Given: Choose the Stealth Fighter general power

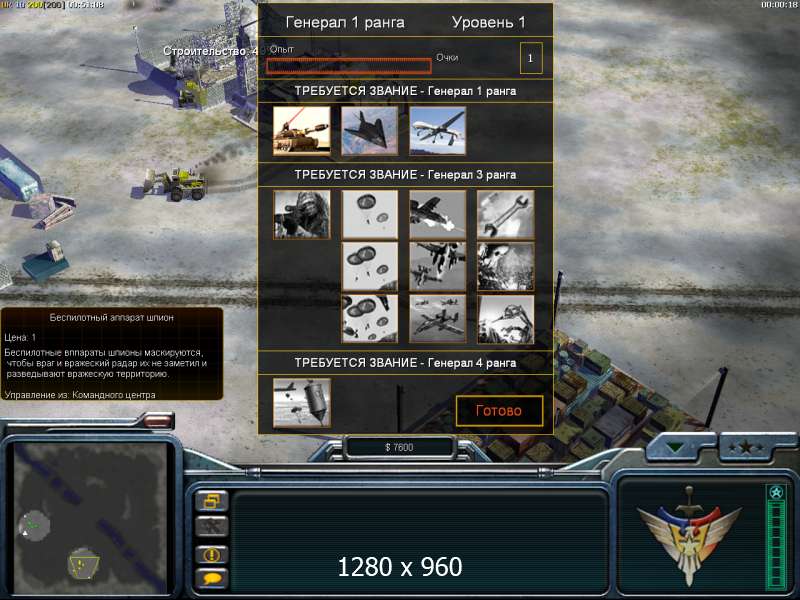Looking at the screenshot, I should 370,131.
